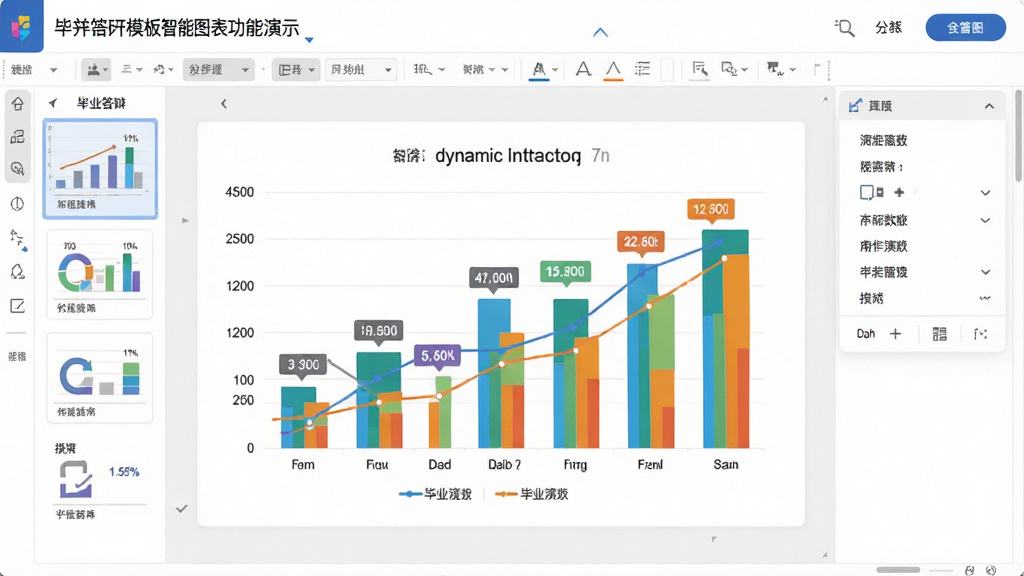This screenshot has height=576, width=1024.
Task: Open the bell-shaped icon in sidebar
Action: point(18,272)
